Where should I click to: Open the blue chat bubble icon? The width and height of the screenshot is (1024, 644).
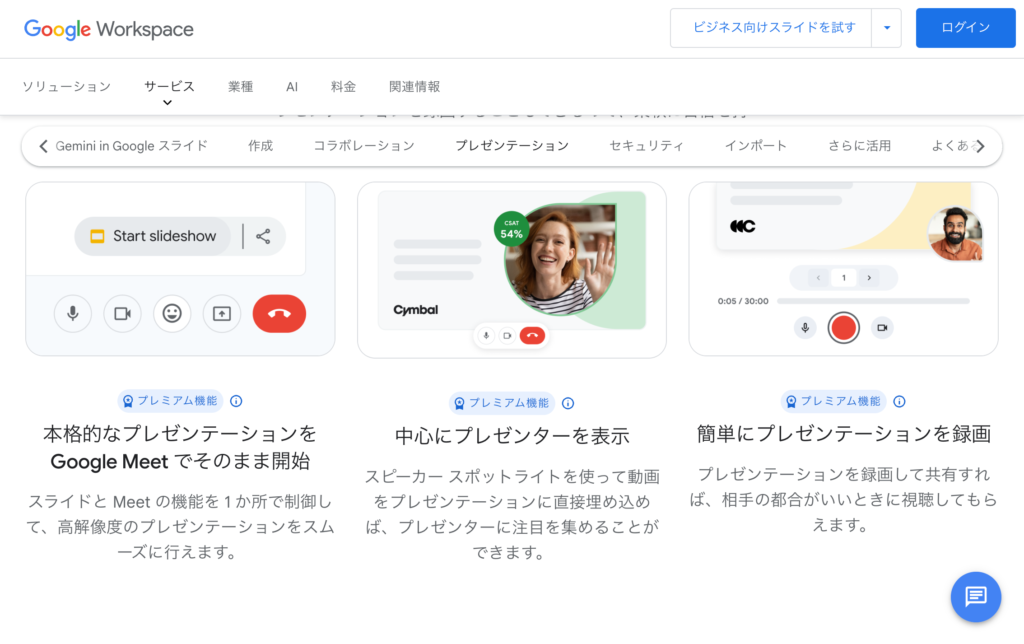pyautogui.click(x=976, y=596)
